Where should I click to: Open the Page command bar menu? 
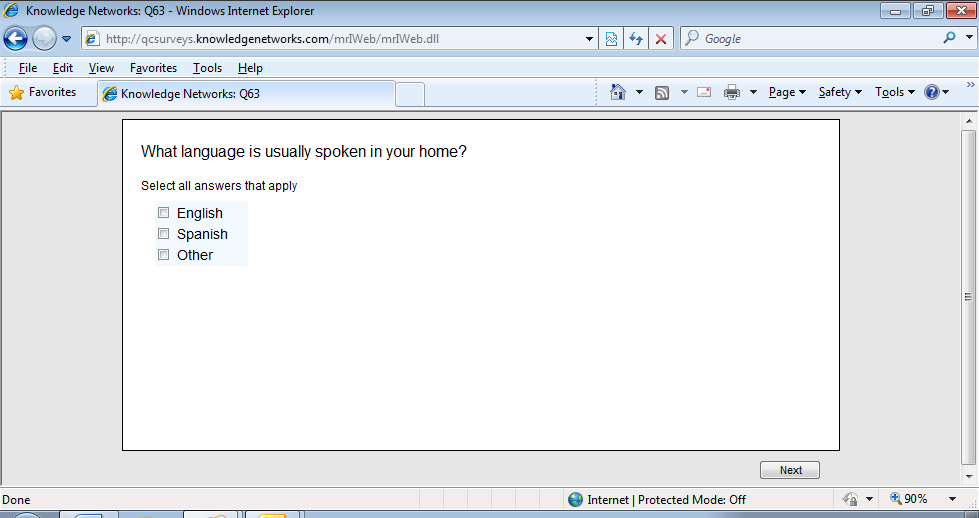[787, 92]
